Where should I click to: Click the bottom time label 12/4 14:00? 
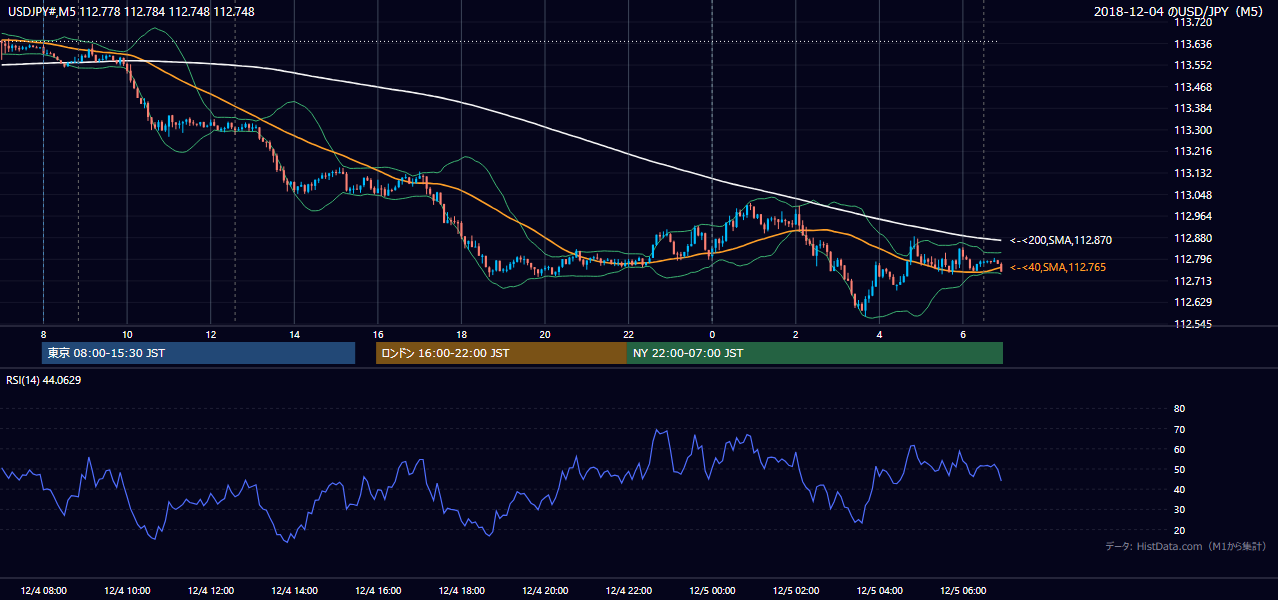[294, 590]
